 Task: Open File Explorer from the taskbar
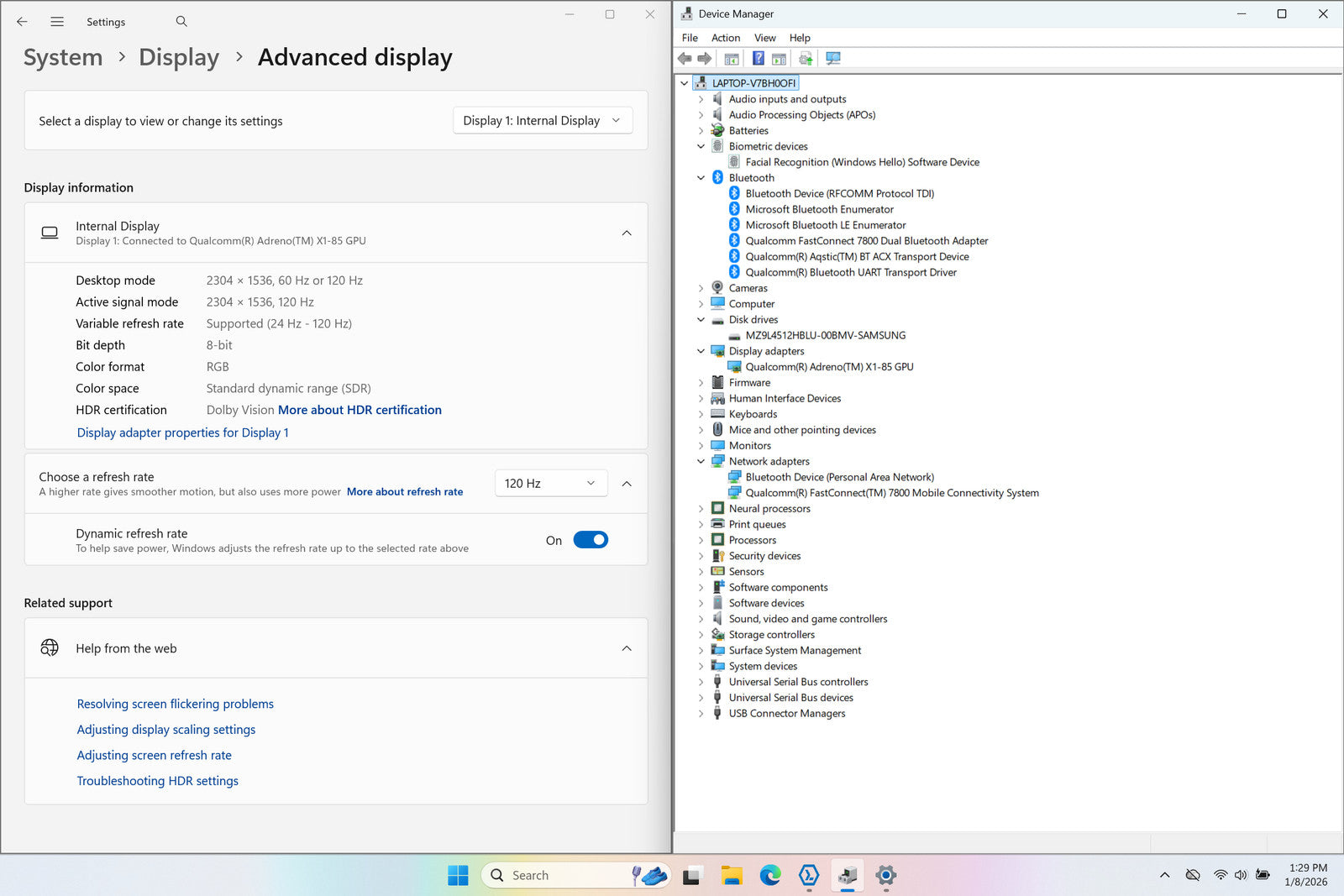[x=731, y=876]
